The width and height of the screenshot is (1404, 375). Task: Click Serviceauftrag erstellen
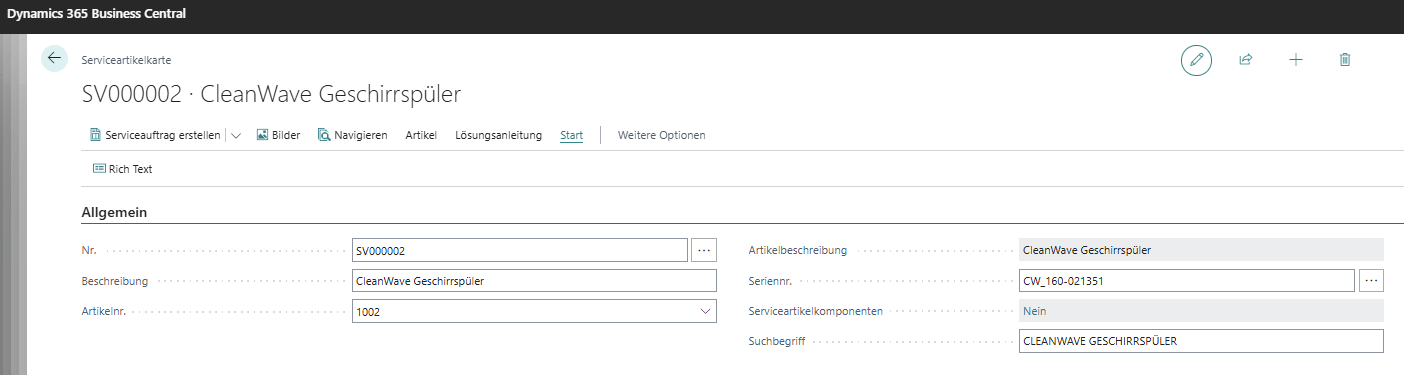click(x=155, y=135)
